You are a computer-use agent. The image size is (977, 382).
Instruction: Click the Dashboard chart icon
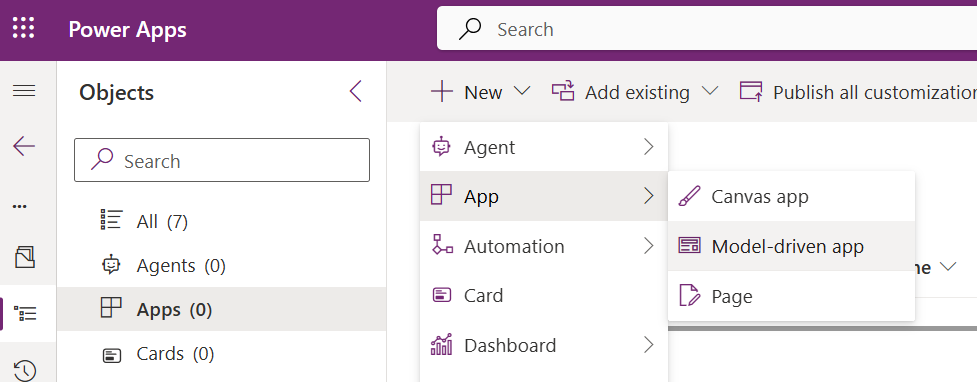coord(441,344)
